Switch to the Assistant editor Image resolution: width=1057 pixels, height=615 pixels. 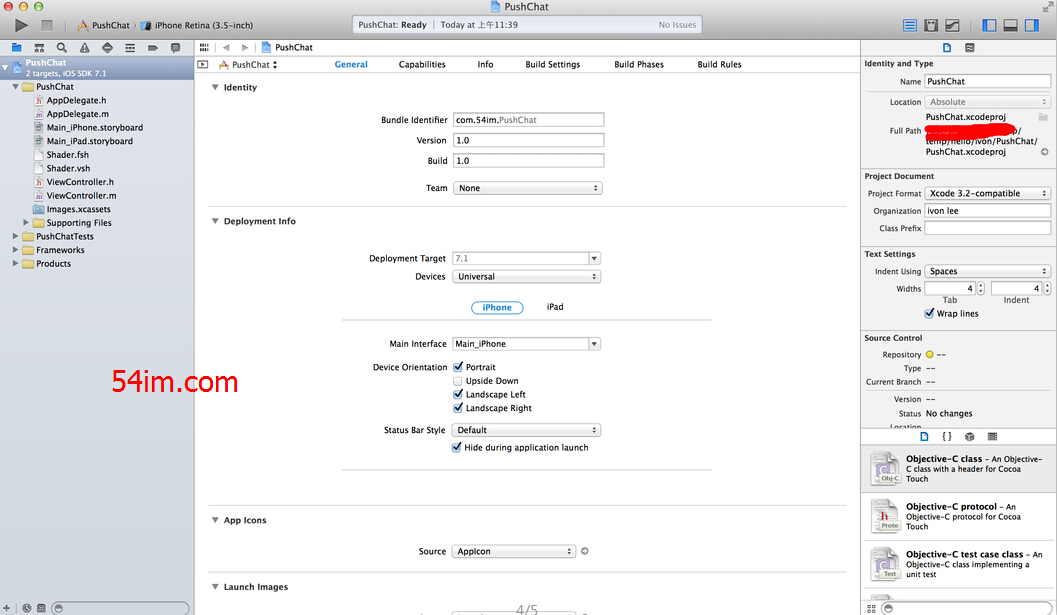tap(931, 25)
